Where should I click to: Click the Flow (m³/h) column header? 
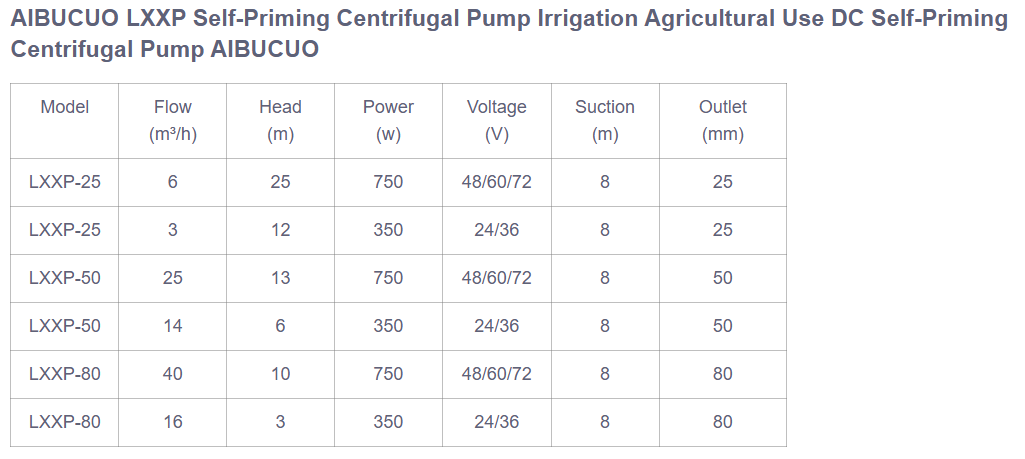click(x=173, y=121)
